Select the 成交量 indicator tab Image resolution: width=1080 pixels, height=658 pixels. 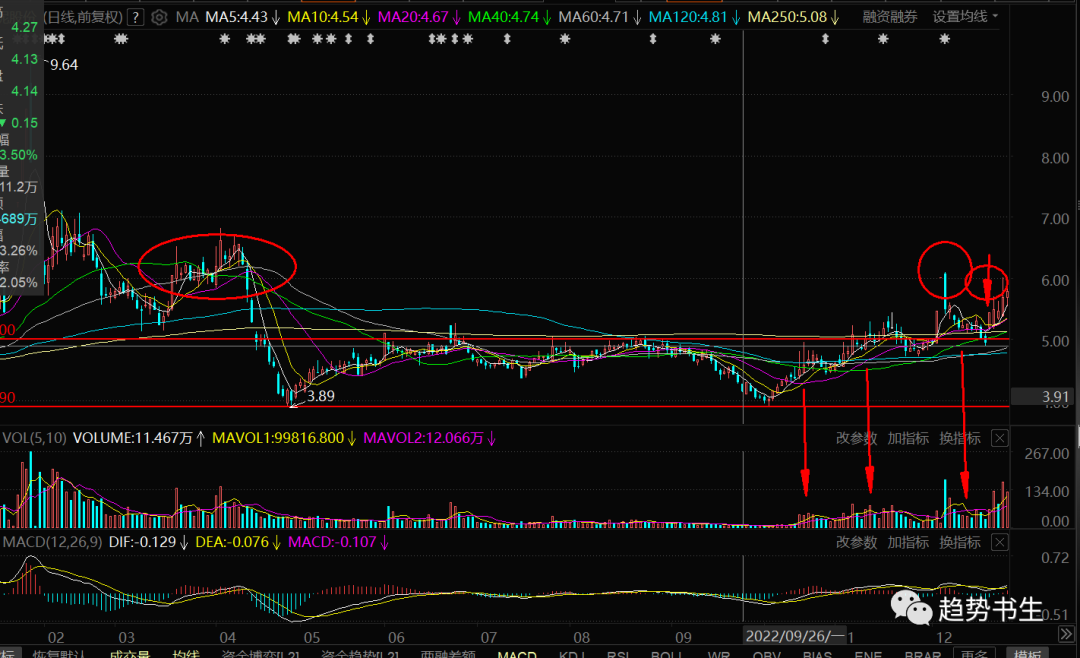click(x=129, y=654)
